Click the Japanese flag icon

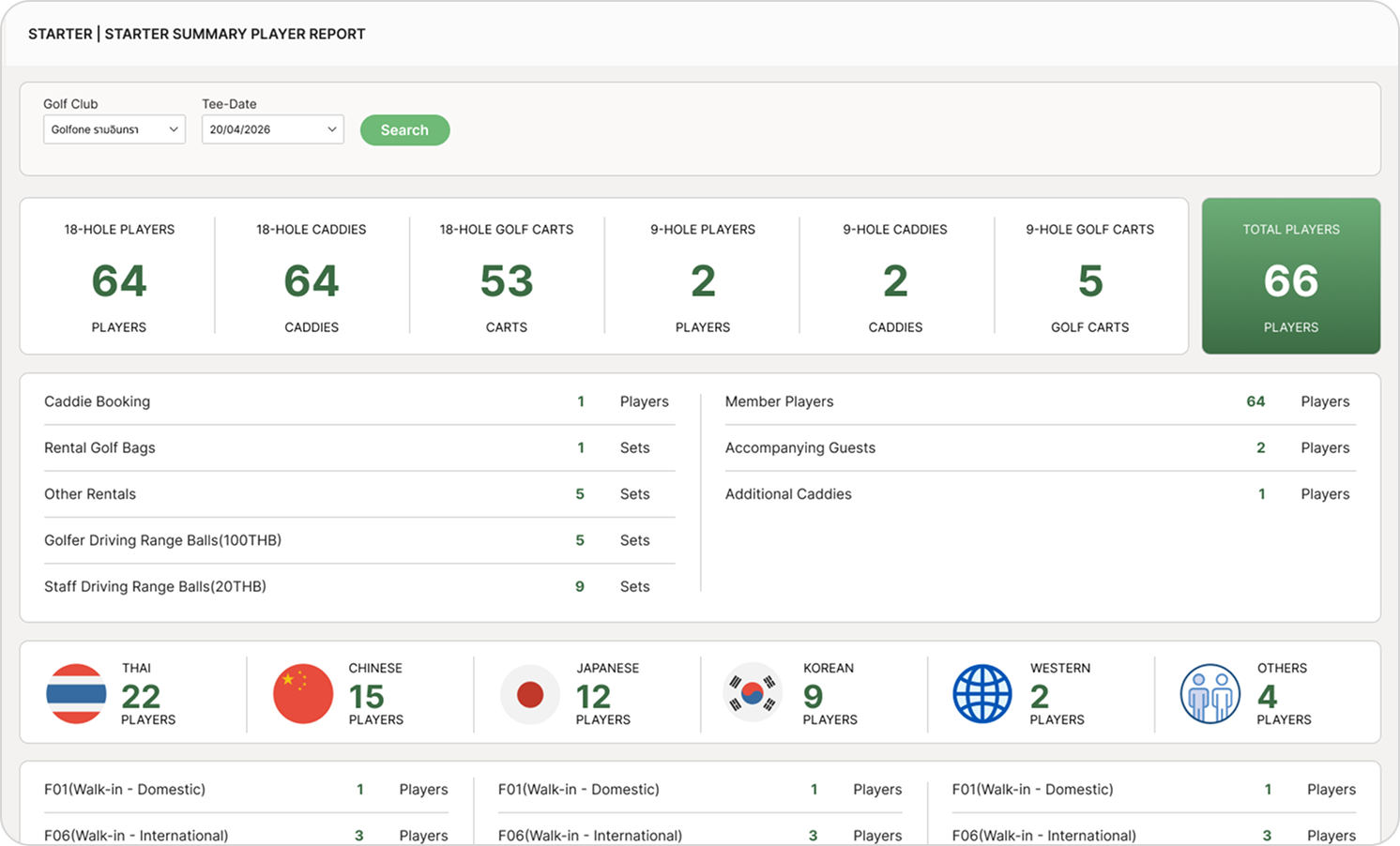[x=530, y=694]
